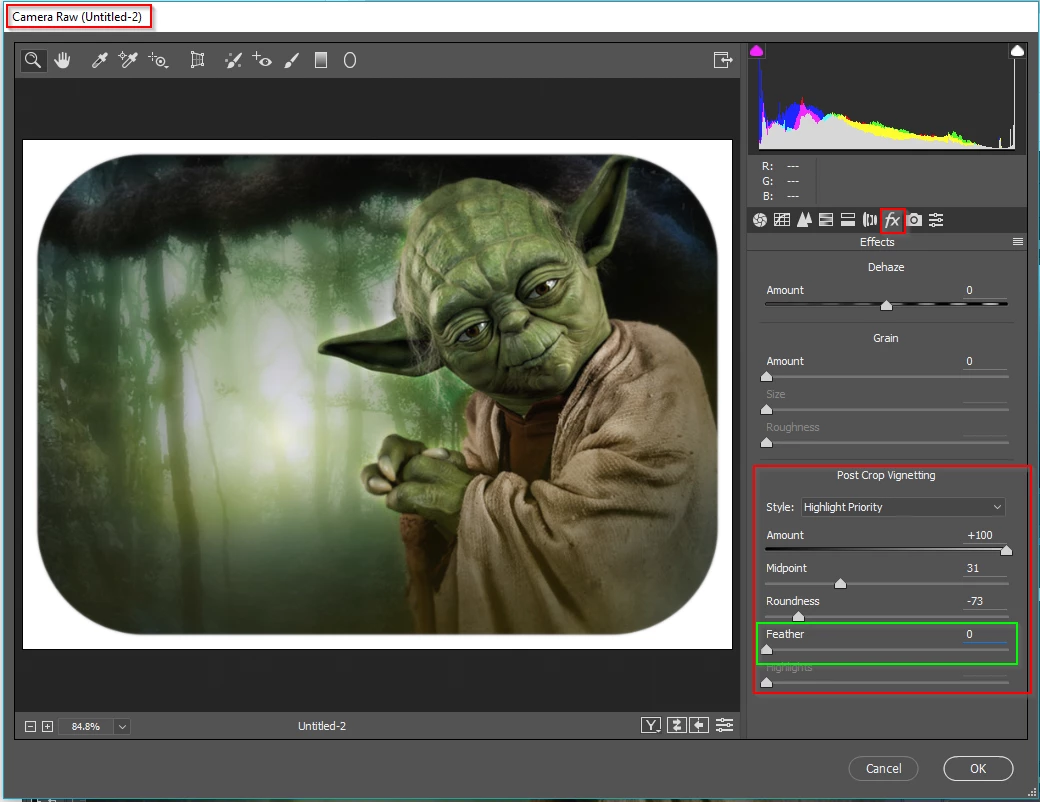Edit the Feather value field
This screenshot has height=802, width=1040.
click(x=984, y=634)
